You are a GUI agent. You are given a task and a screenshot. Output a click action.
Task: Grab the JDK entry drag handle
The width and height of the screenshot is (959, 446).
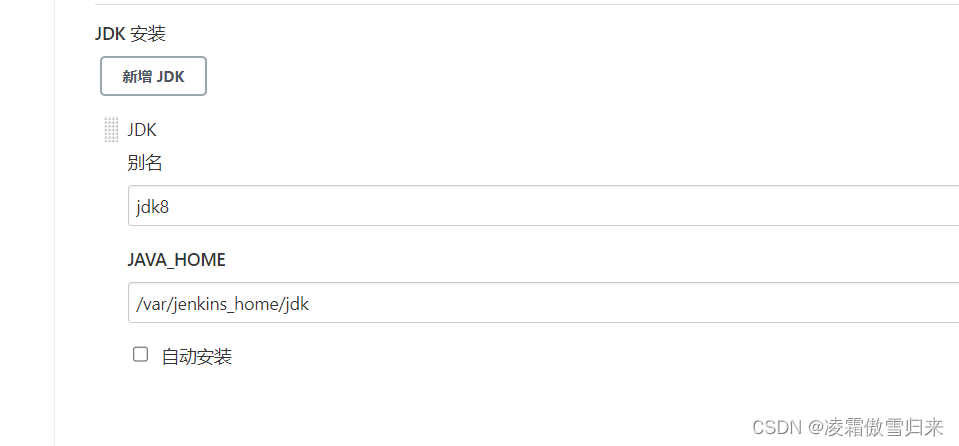(x=111, y=130)
